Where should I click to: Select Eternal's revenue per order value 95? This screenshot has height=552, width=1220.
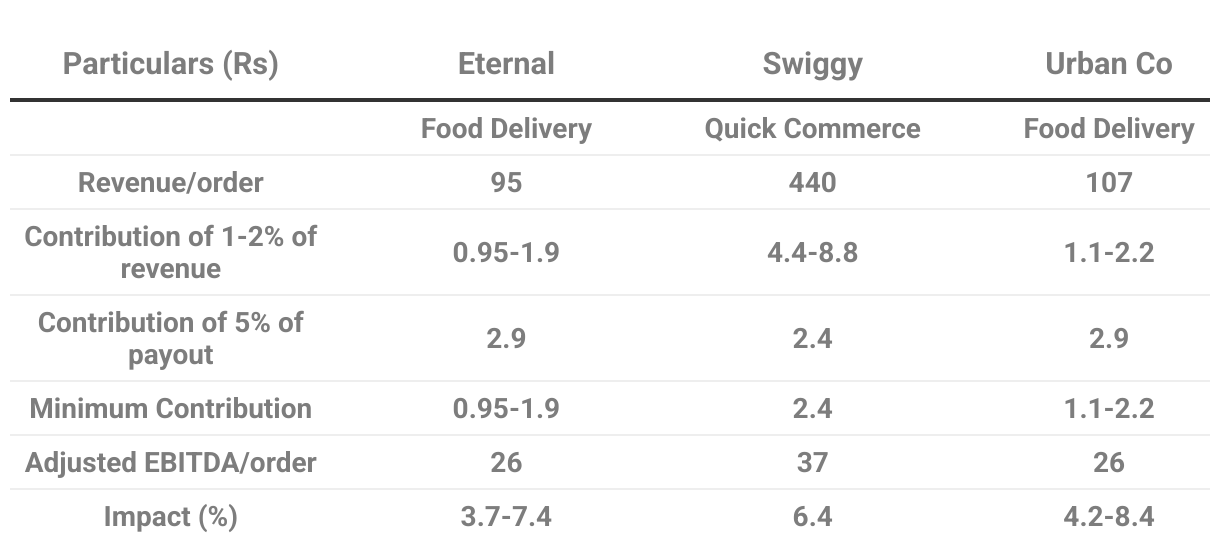click(x=506, y=183)
